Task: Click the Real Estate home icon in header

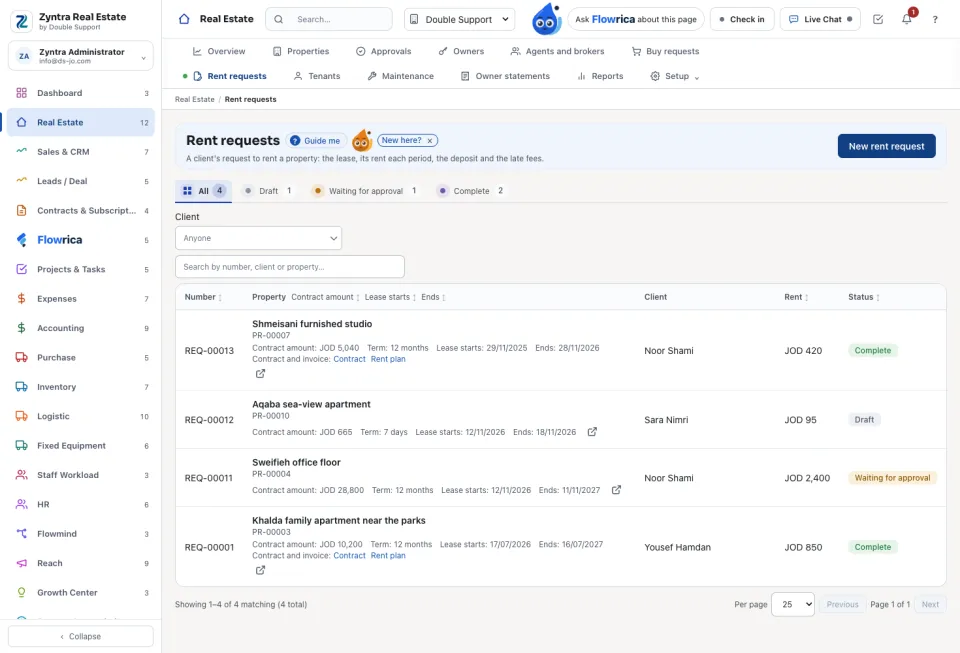Action: 184,19
